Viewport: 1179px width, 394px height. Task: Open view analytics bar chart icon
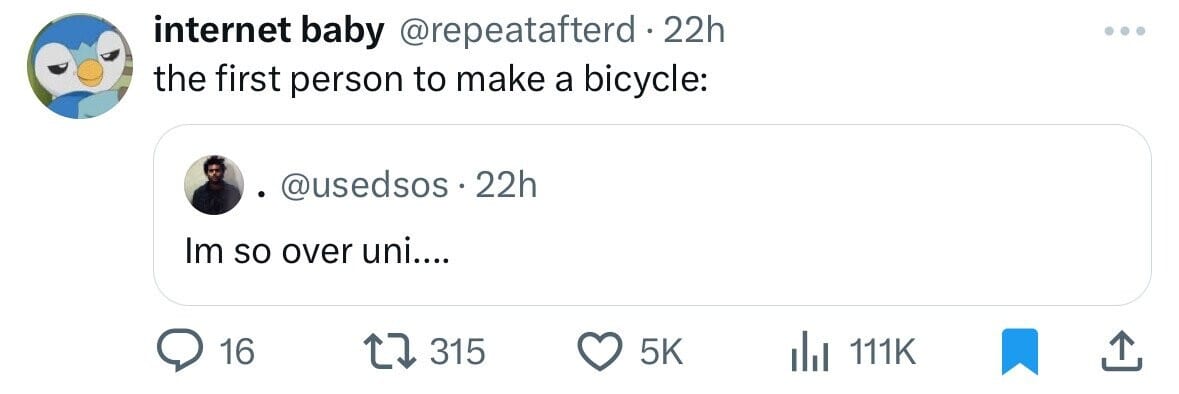[x=810, y=352]
